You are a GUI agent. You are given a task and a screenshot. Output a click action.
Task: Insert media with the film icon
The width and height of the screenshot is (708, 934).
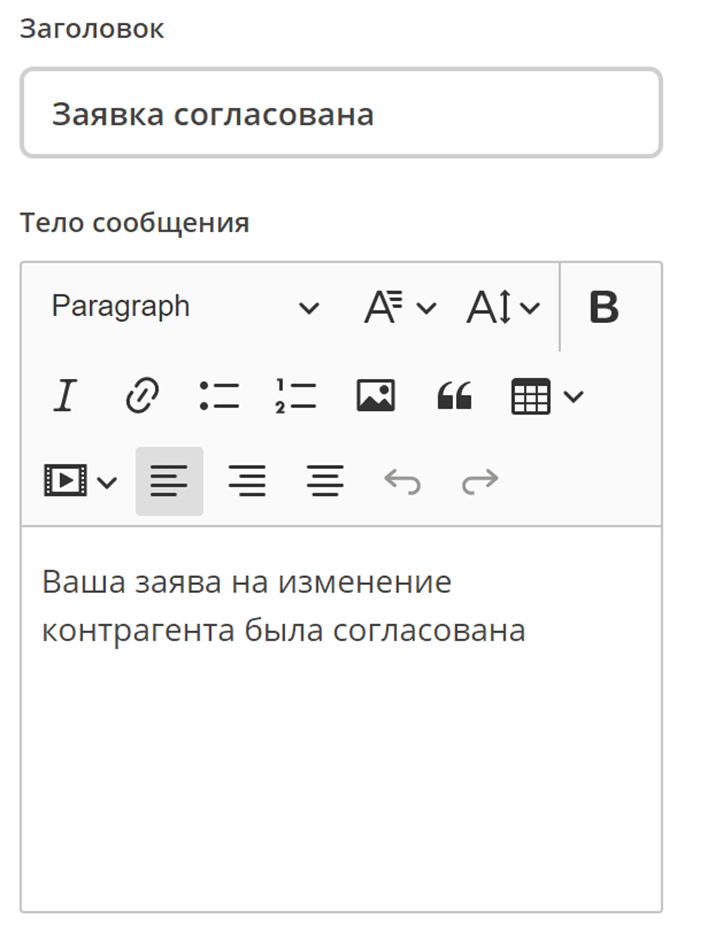pos(65,481)
